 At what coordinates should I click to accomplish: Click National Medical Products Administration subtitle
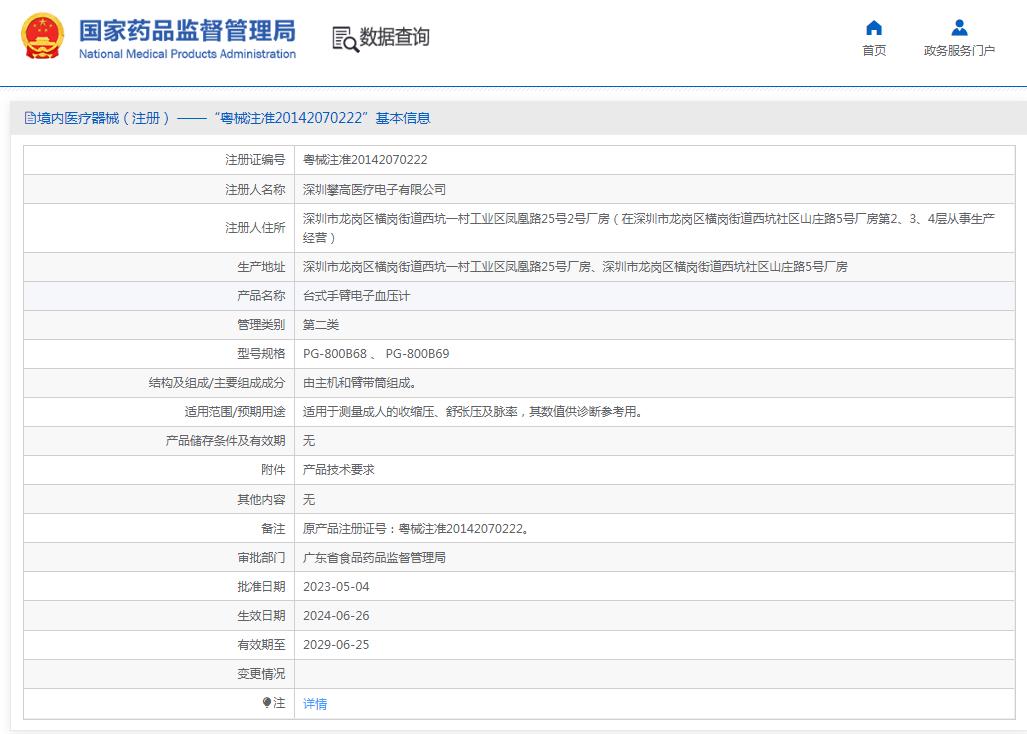click(187, 54)
